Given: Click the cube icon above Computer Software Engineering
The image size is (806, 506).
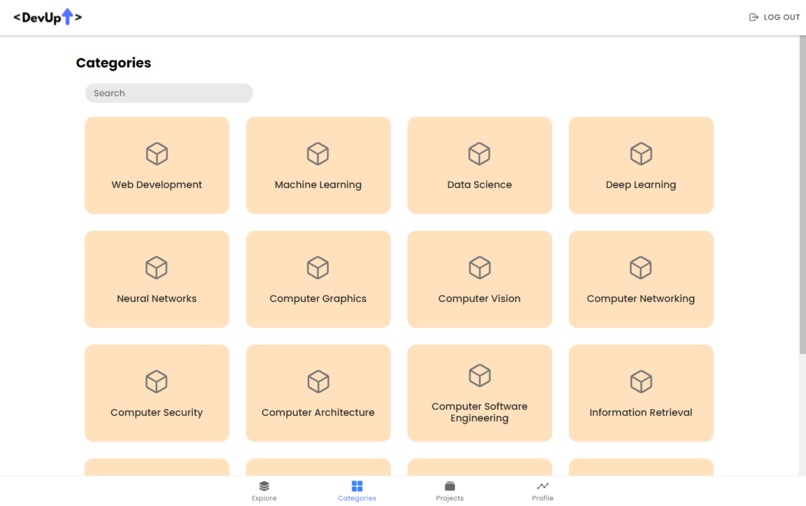Looking at the screenshot, I should coord(480,375).
